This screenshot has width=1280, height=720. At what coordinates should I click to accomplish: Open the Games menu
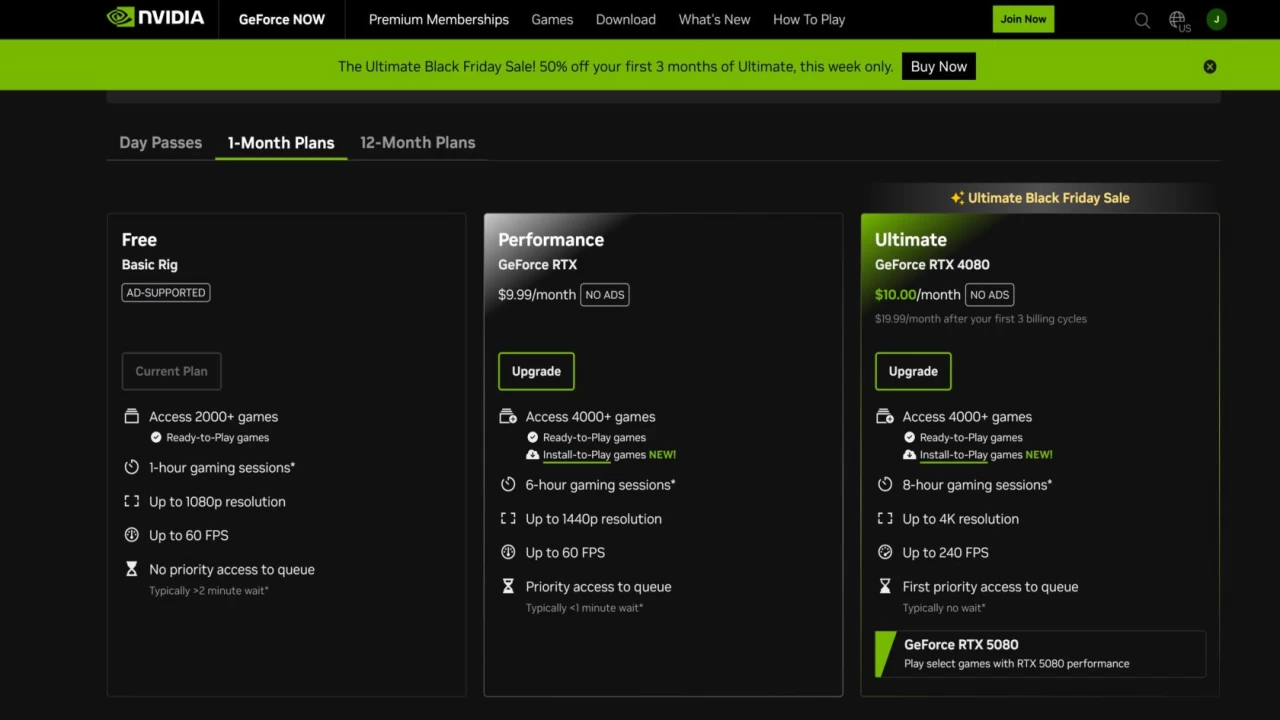[552, 19]
